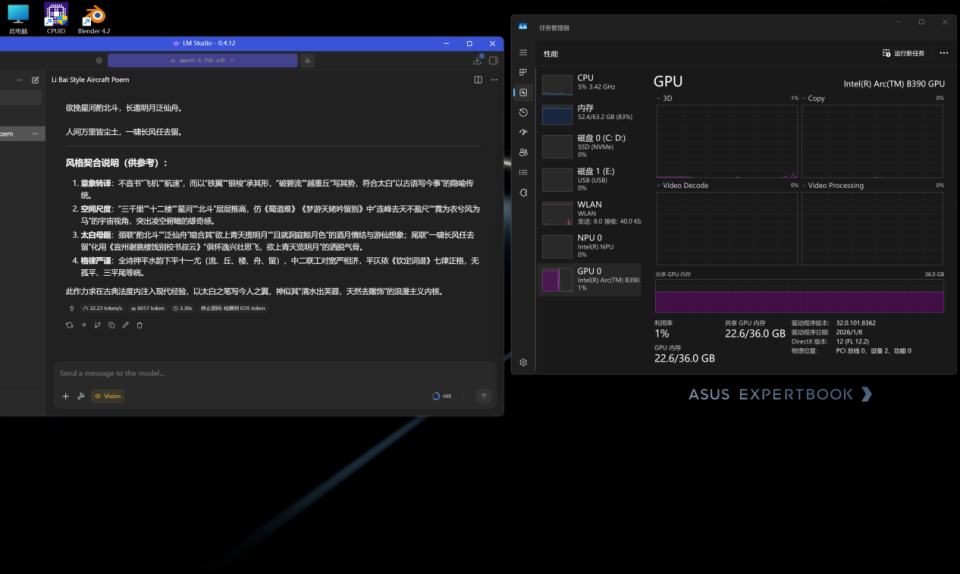Copy the assistant message
This screenshot has width=960, height=574.
coord(111,325)
